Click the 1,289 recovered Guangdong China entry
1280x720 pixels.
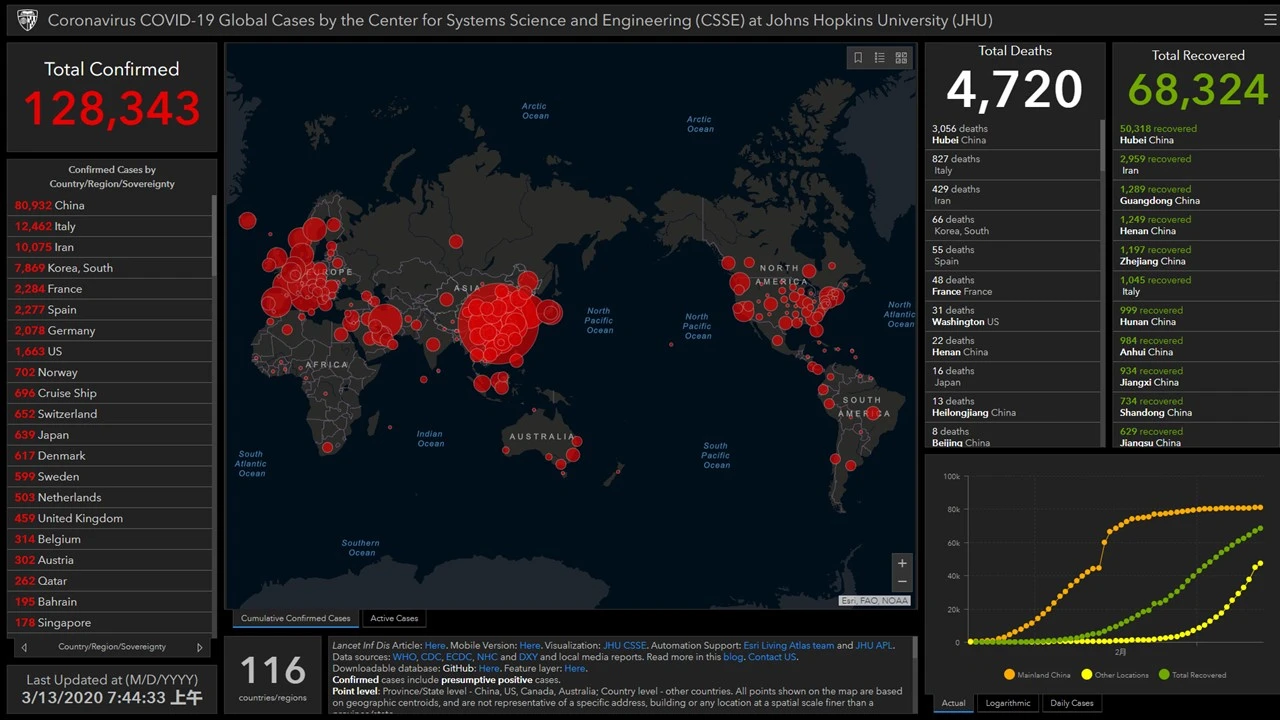1197,195
